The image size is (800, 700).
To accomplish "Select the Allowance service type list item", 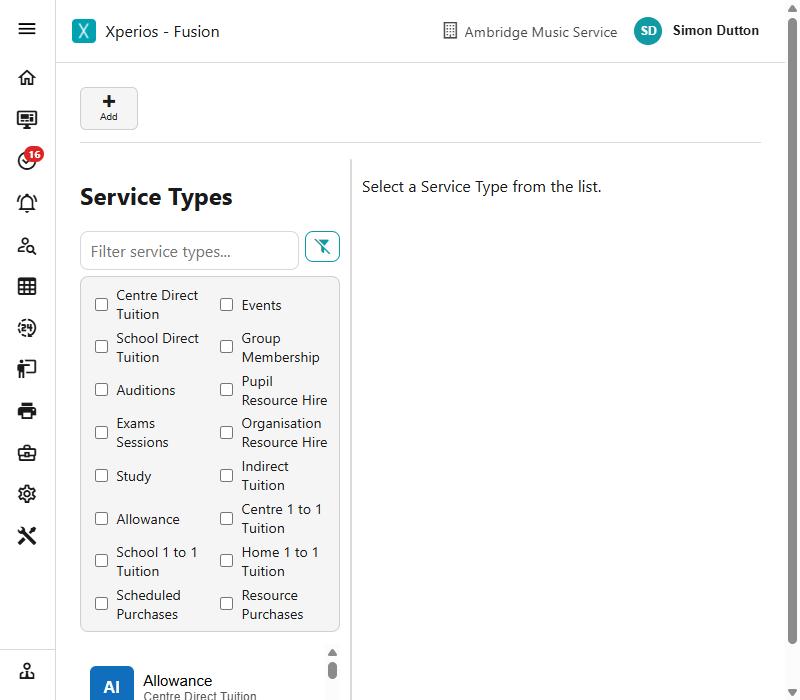I will tap(204, 684).
